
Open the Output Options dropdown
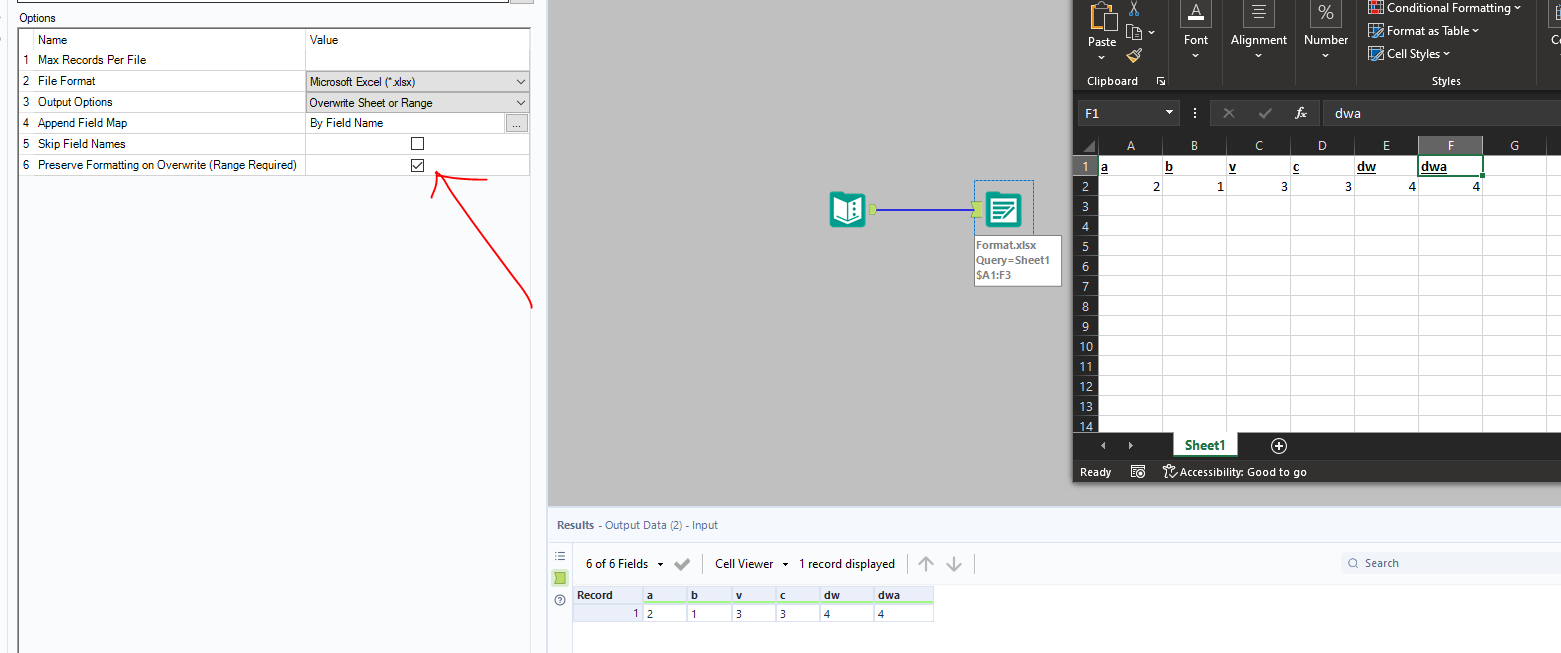(x=417, y=101)
